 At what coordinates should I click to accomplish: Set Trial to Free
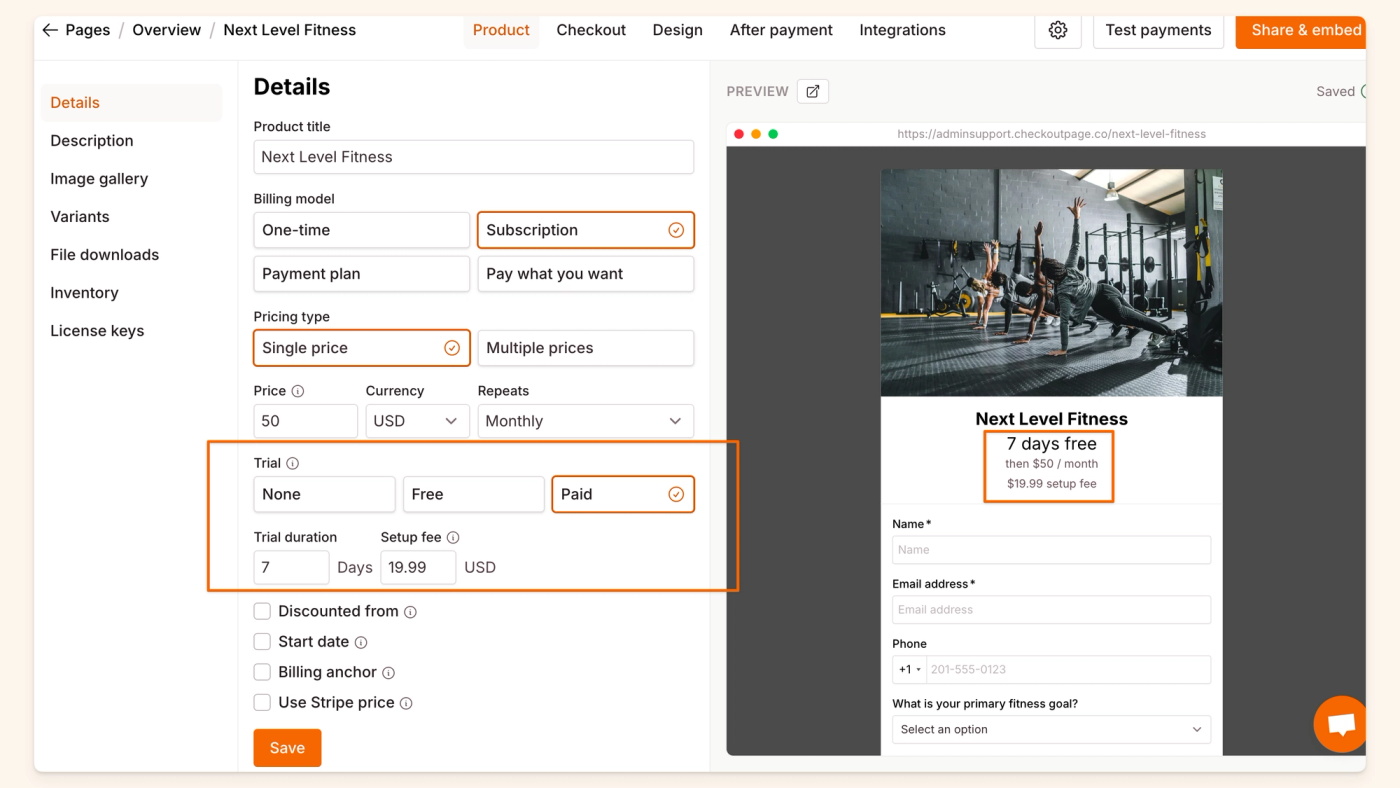pyautogui.click(x=473, y=494)
